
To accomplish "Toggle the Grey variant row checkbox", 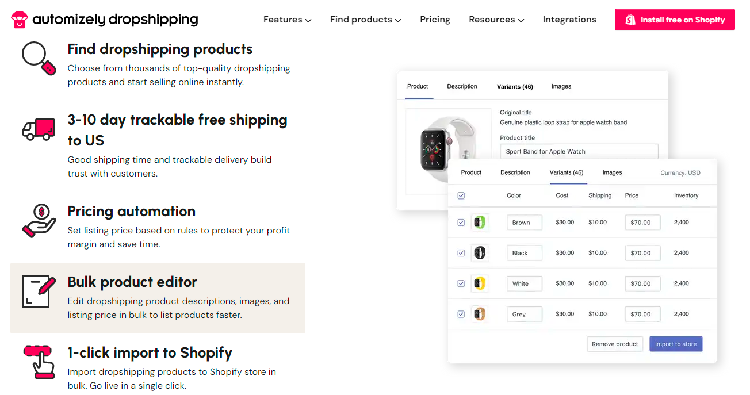I will click(461, 314).
